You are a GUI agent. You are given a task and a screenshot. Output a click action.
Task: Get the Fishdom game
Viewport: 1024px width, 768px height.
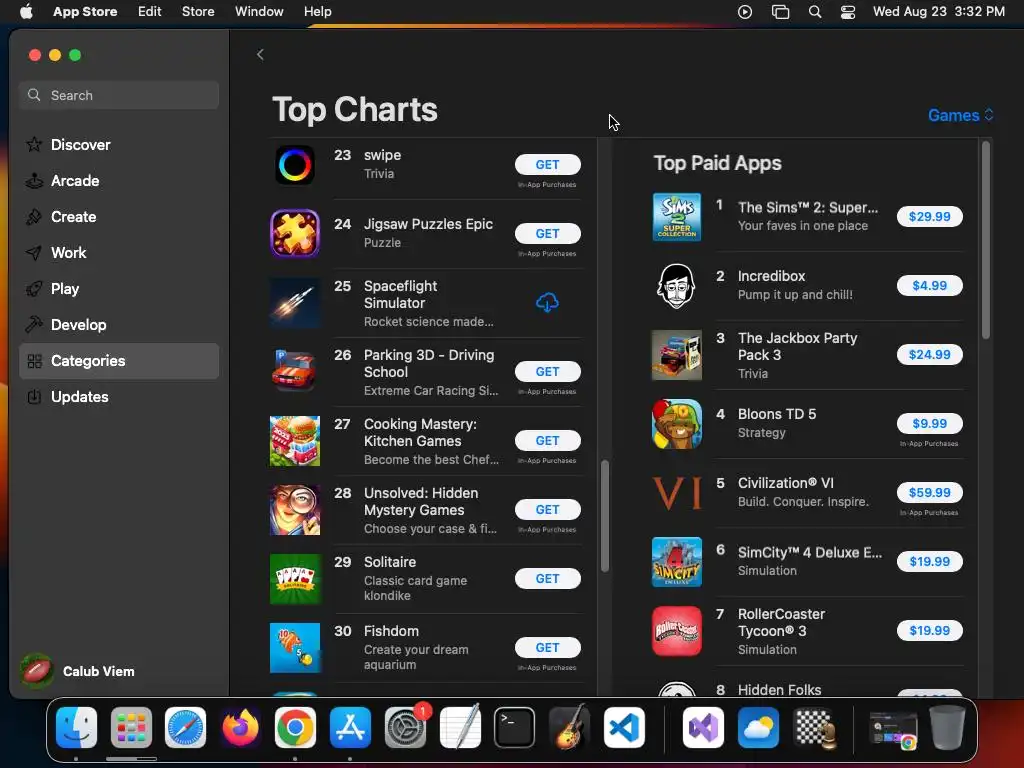547,648
